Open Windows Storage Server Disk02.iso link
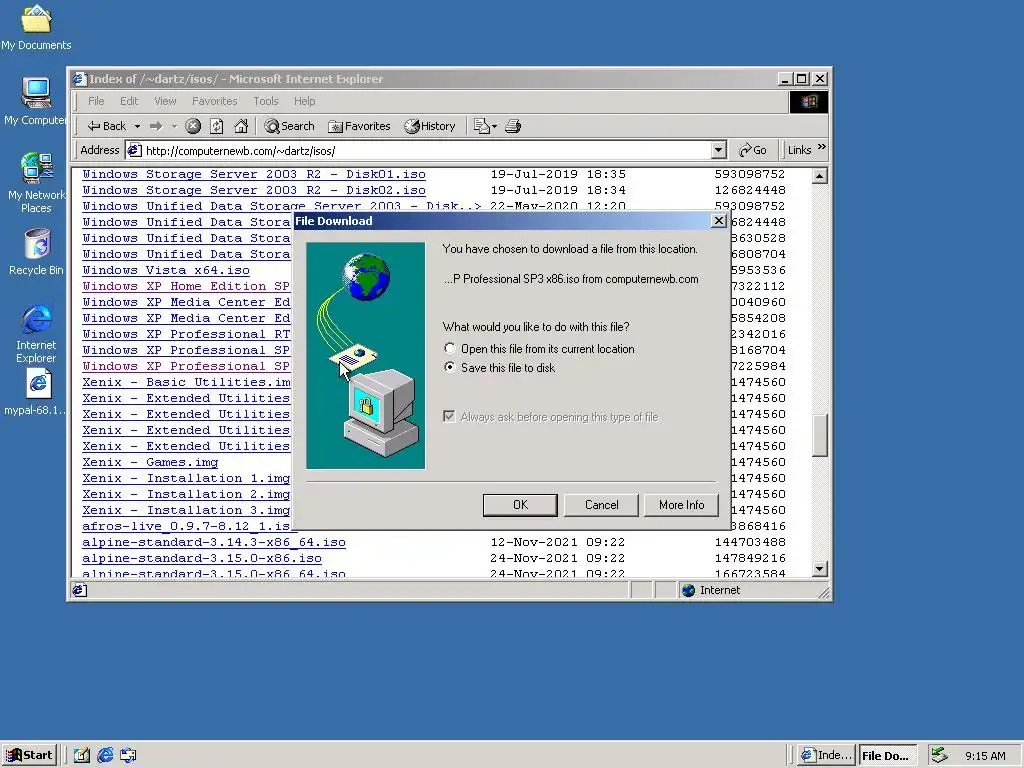 coord(254,190)
